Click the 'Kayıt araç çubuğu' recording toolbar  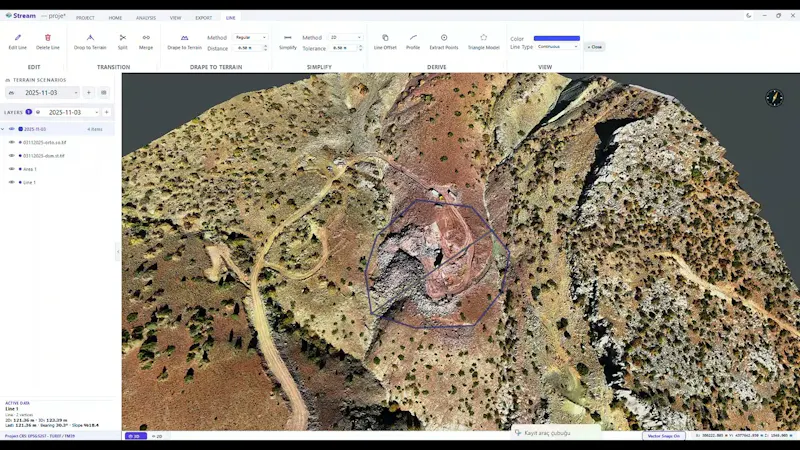tap(556, 433)
